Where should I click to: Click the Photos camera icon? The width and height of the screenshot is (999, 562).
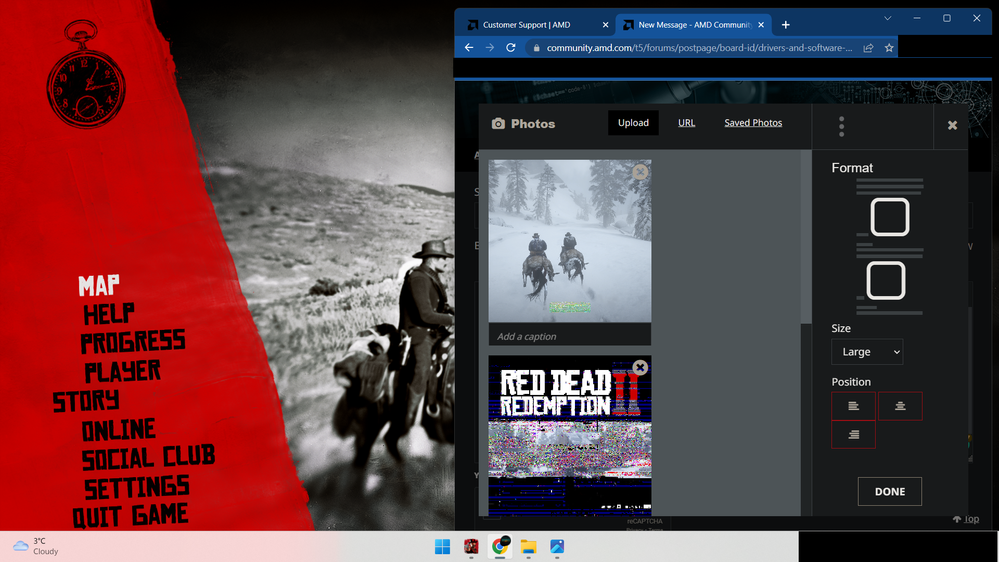(498, 124)
